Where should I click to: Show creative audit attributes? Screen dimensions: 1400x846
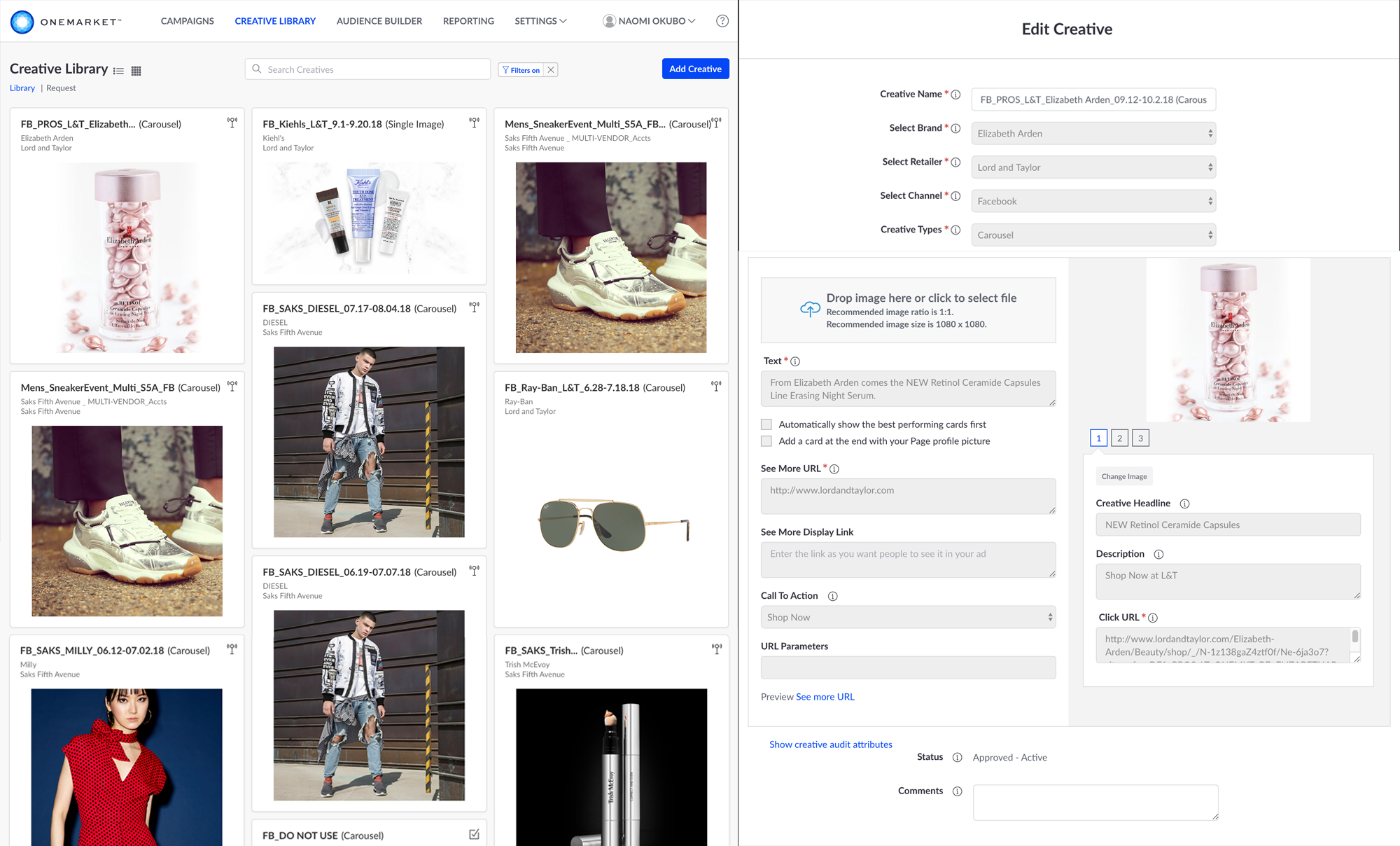831,744
